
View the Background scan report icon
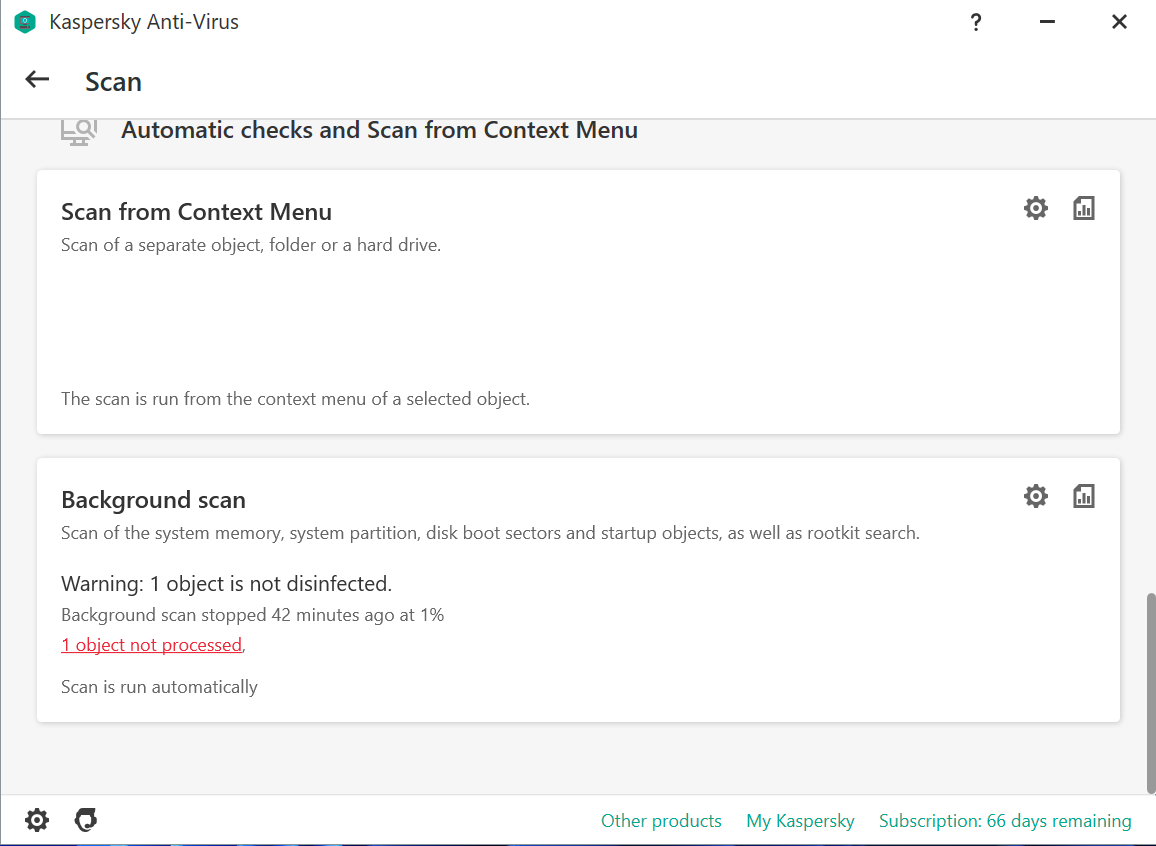[1084, 496]
